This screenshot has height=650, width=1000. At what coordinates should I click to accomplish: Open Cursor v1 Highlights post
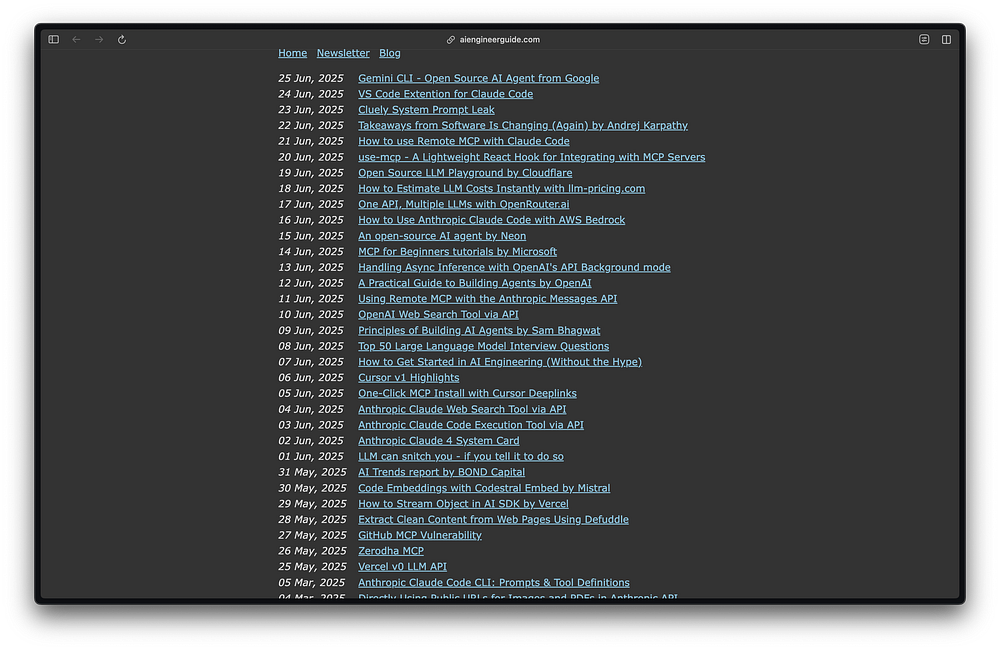[x=408, y=378]
